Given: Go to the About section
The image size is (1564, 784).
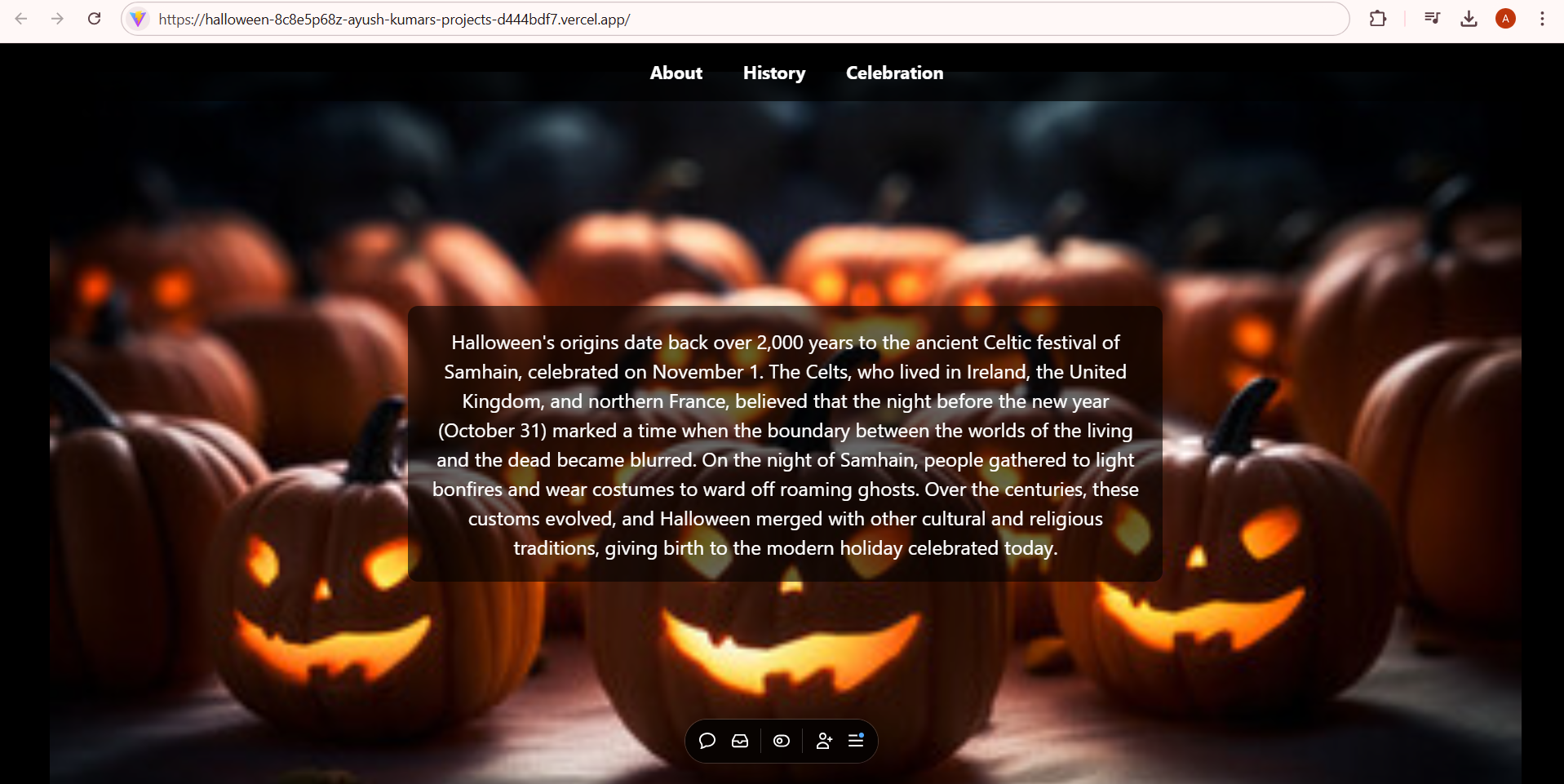Looking at the screenshot, I should click(x=676, y=73).
